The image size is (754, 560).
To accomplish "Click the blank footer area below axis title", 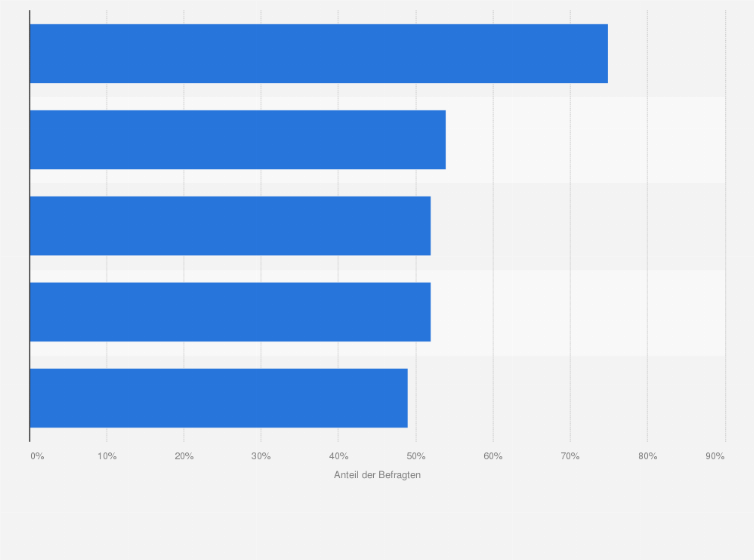I will (377, 522).
